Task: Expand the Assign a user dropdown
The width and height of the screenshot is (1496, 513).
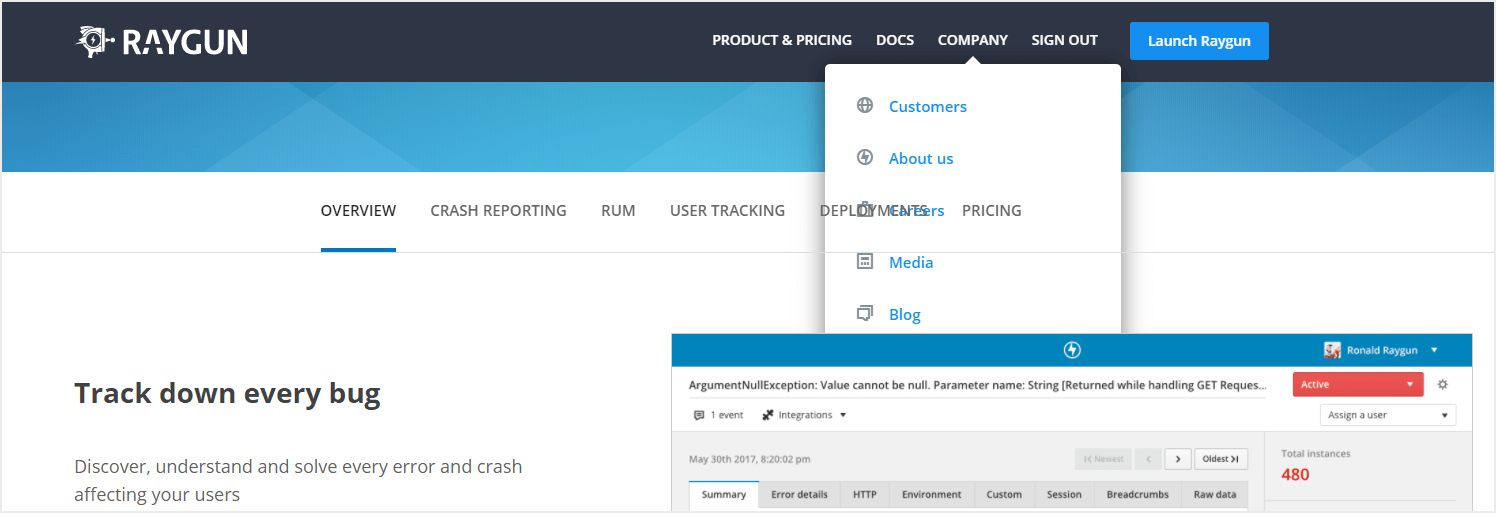Action: coord(1387,415)
